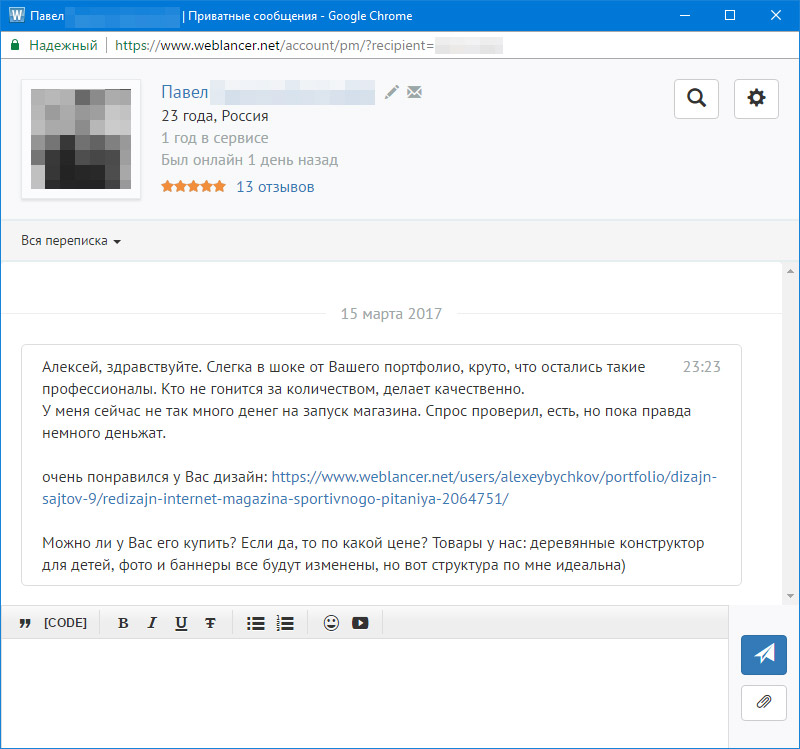Open the 13 отзывов reviews link
800x749 pixels.
pyautogui.click(x=275, y=187)
